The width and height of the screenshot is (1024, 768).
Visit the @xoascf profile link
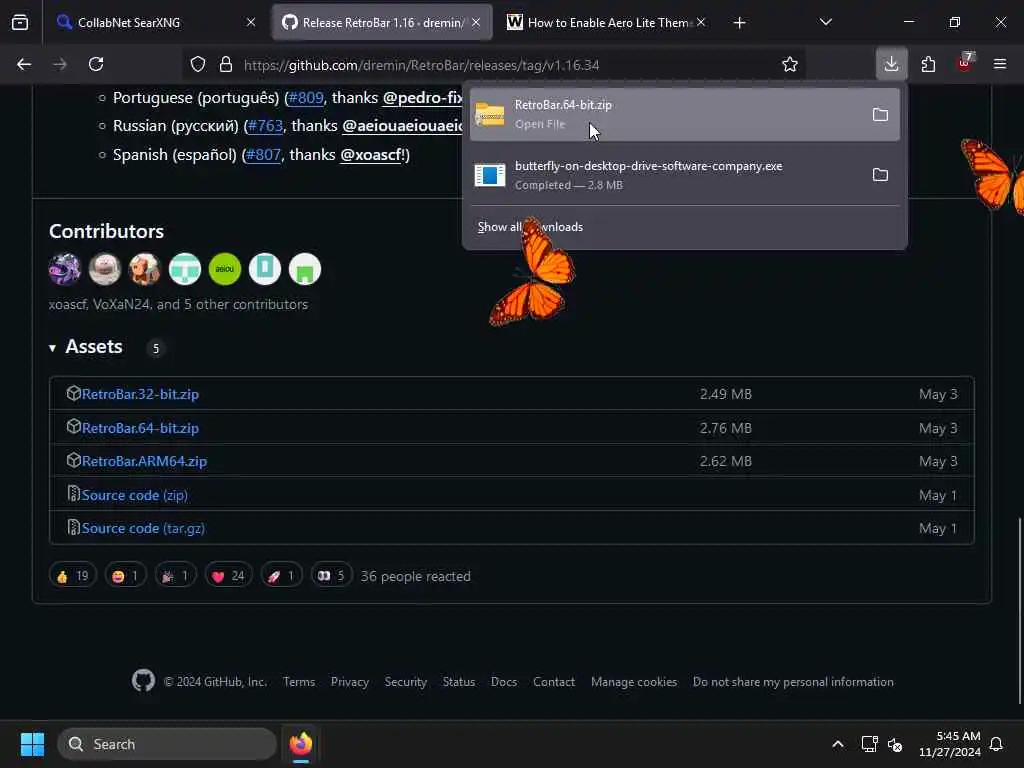(x=372, y=155)
